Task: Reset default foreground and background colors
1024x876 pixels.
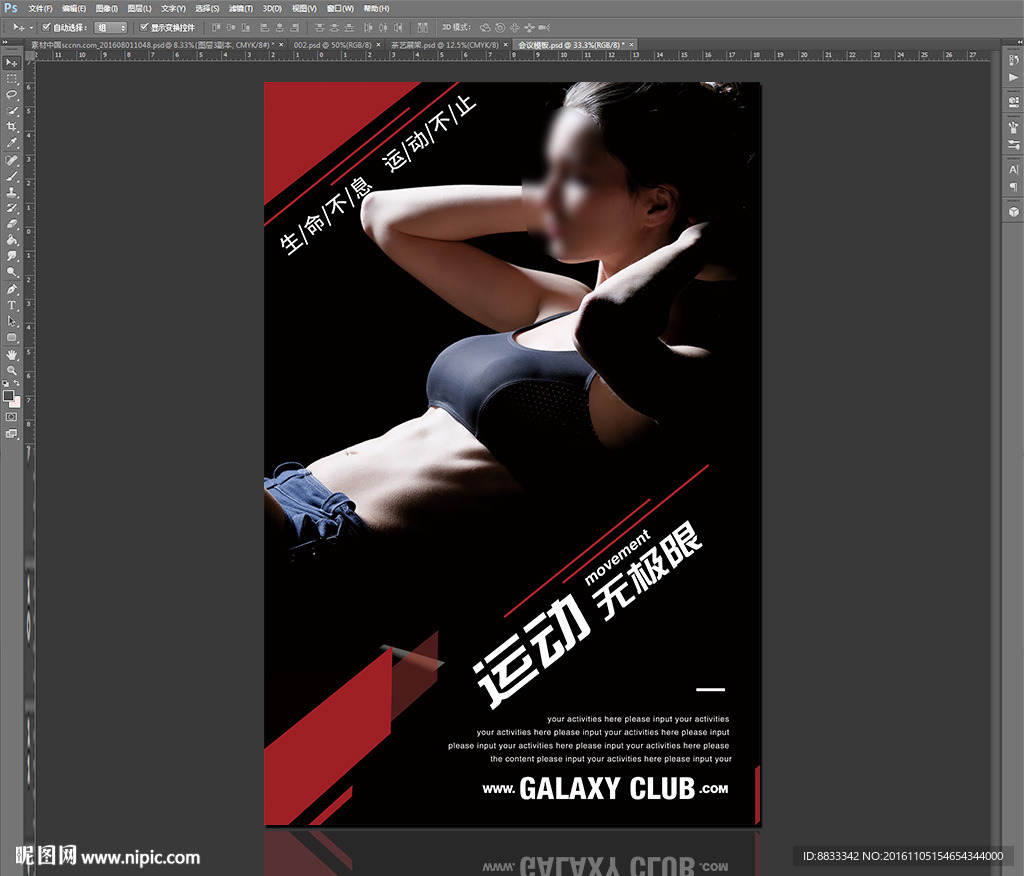Action: tap(6, 383)
